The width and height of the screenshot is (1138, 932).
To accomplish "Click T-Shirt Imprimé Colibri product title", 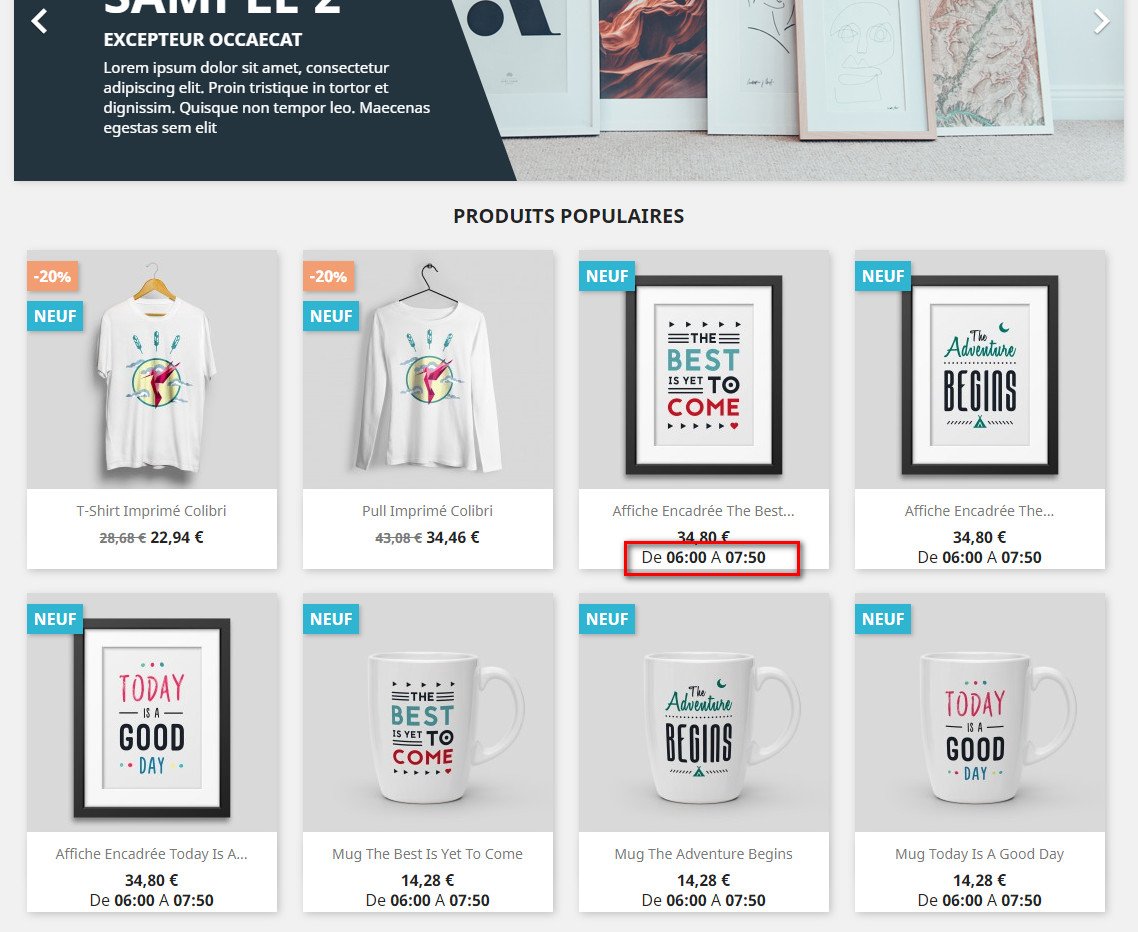I will [152, 511].
